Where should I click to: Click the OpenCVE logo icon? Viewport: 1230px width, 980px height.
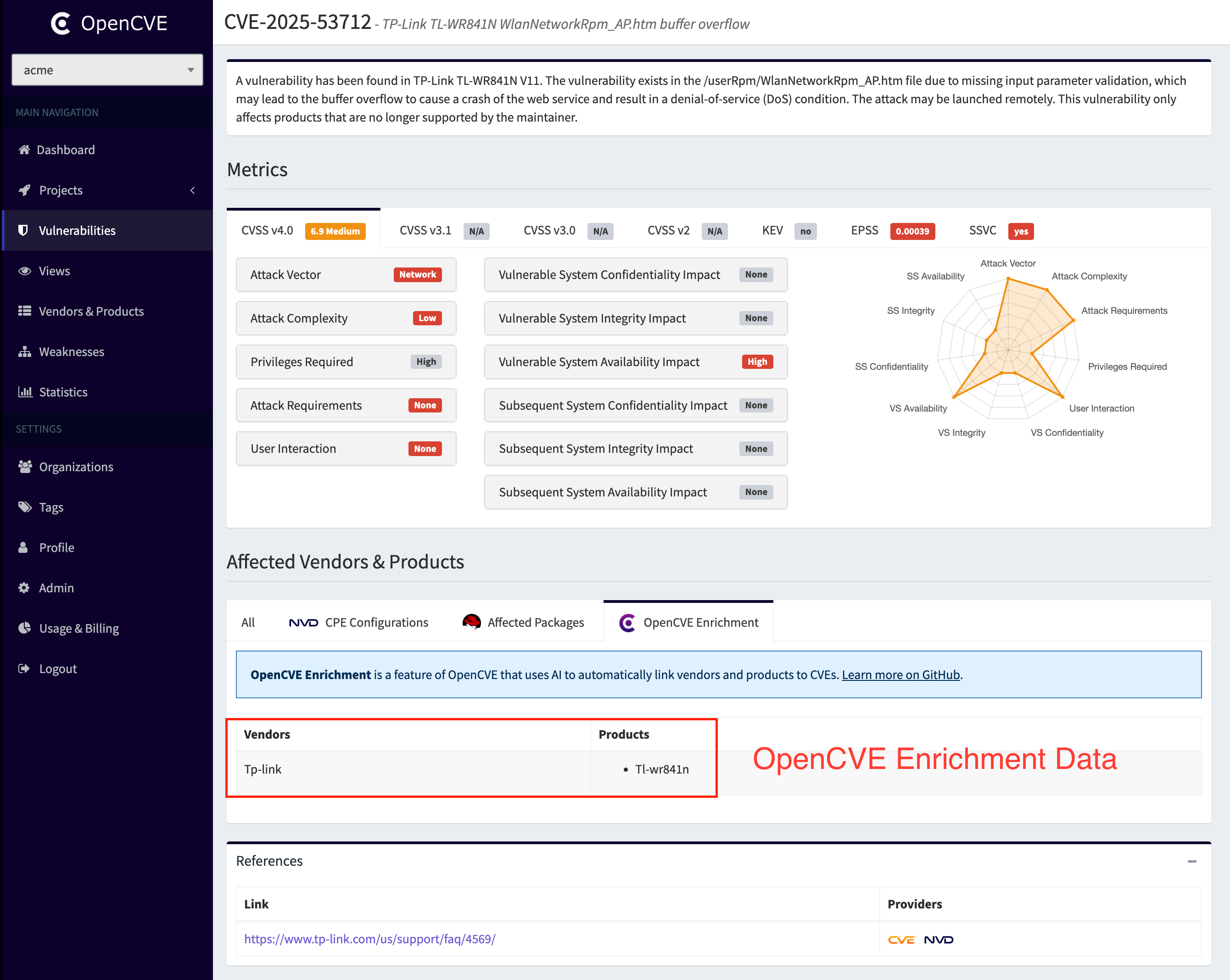pyautogui.click(x=61, y=23)
